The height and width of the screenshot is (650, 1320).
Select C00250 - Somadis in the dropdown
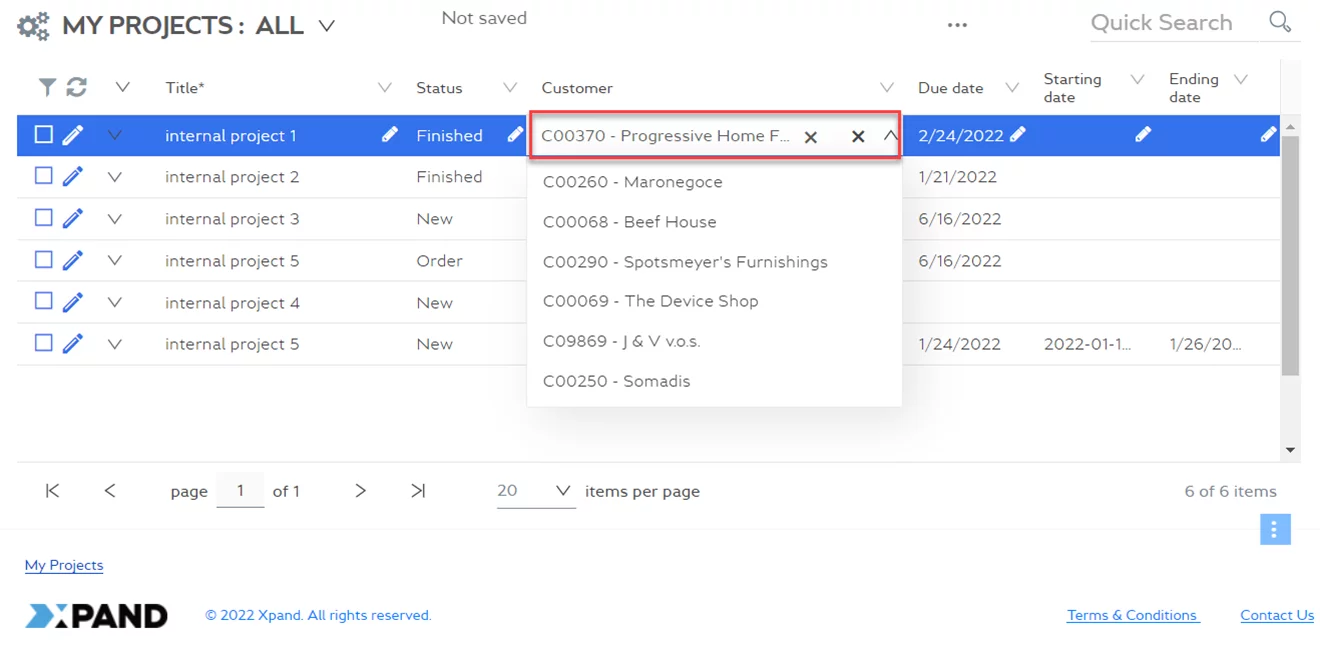(616, 381)
